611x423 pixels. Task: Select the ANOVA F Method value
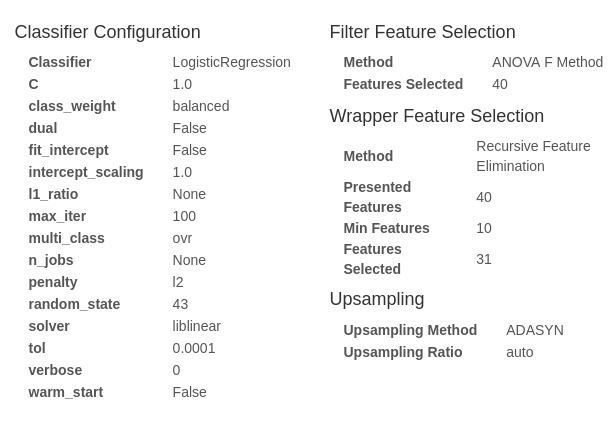(x=547, y=62)
